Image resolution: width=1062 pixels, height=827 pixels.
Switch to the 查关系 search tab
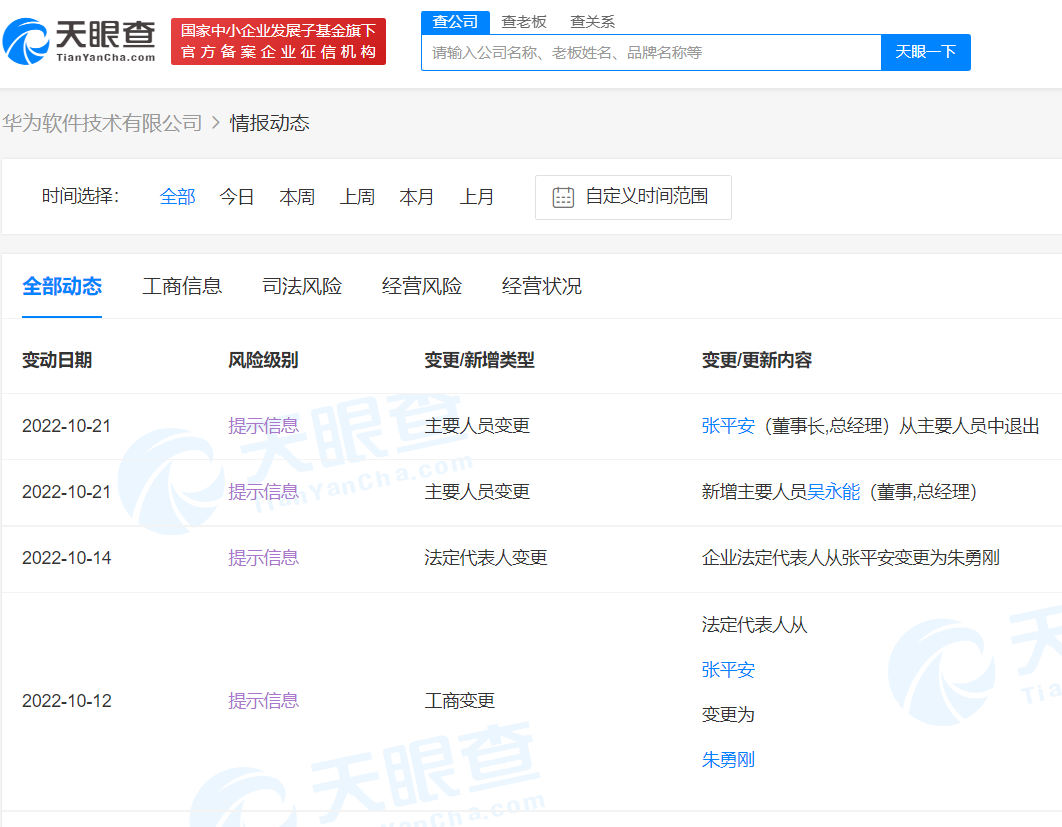(592, 21)
